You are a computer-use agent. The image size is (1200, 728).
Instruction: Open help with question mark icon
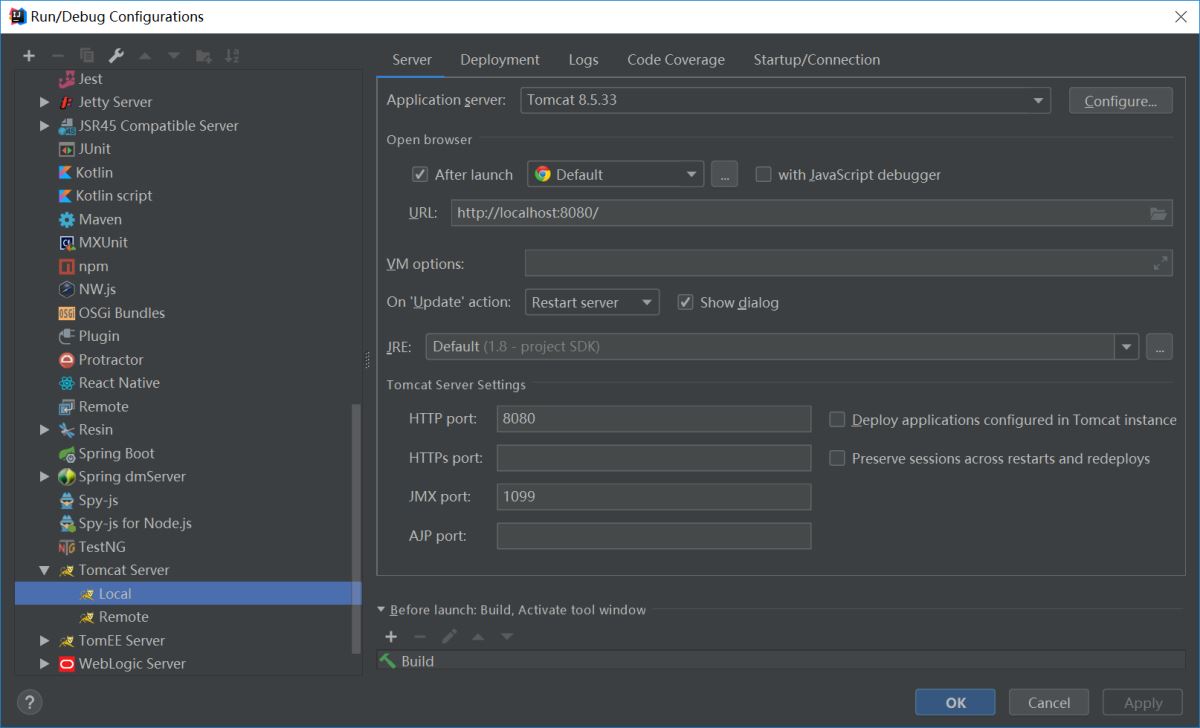pyautogui.click(x=30, y=702)
